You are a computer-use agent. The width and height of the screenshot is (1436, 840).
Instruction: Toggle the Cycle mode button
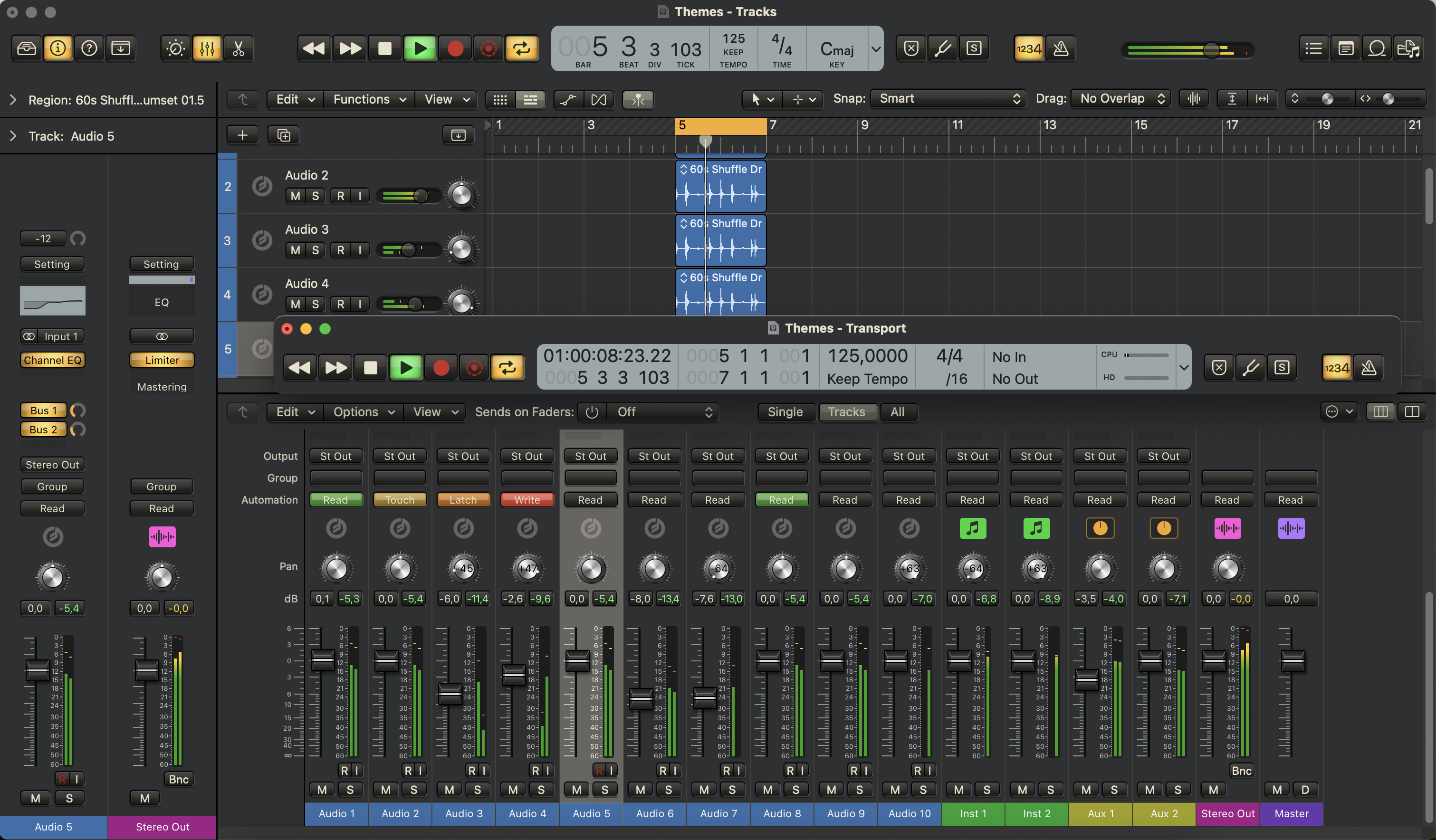click(x=521, y=48)
